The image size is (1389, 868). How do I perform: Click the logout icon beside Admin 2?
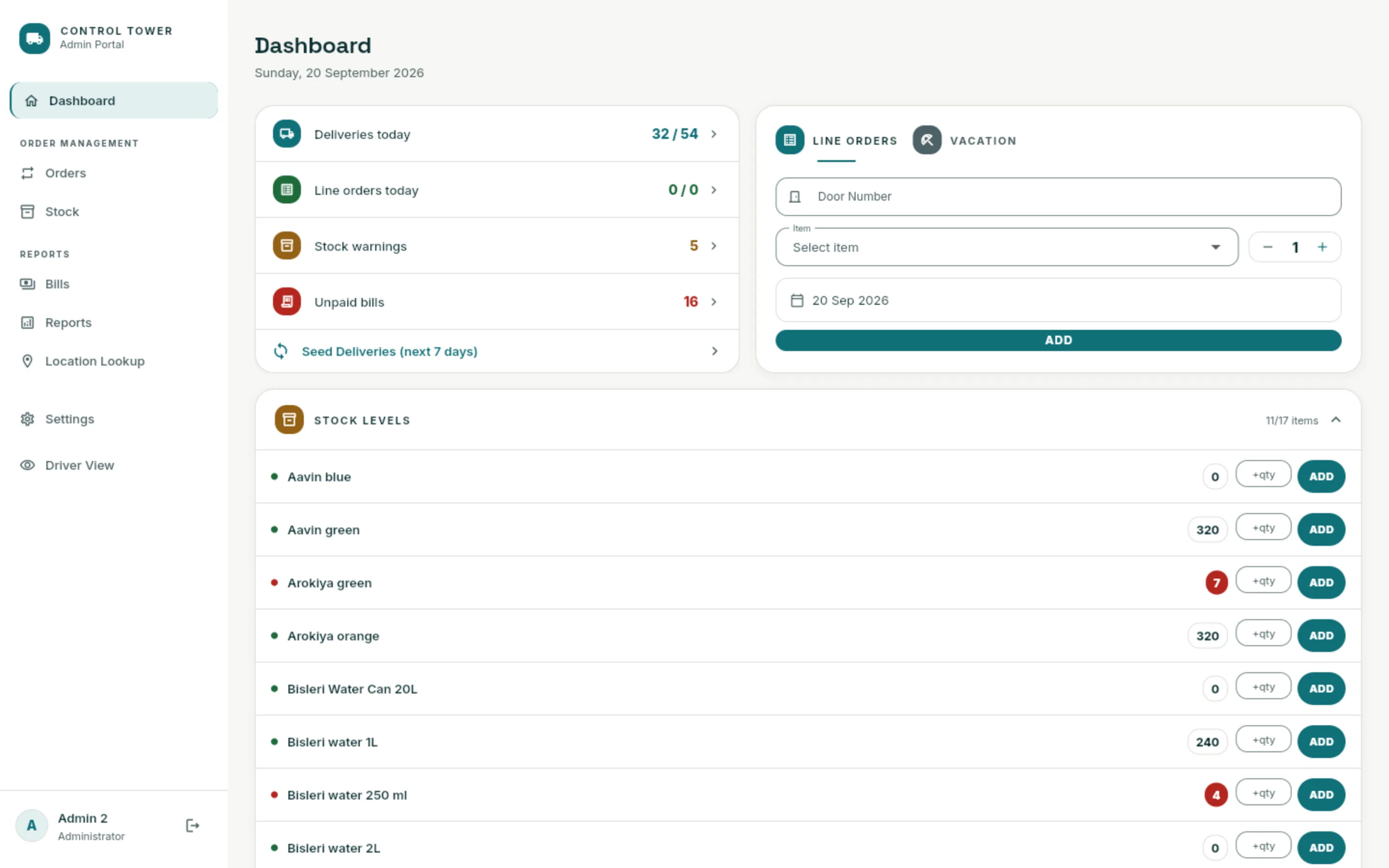pos(192,826)
